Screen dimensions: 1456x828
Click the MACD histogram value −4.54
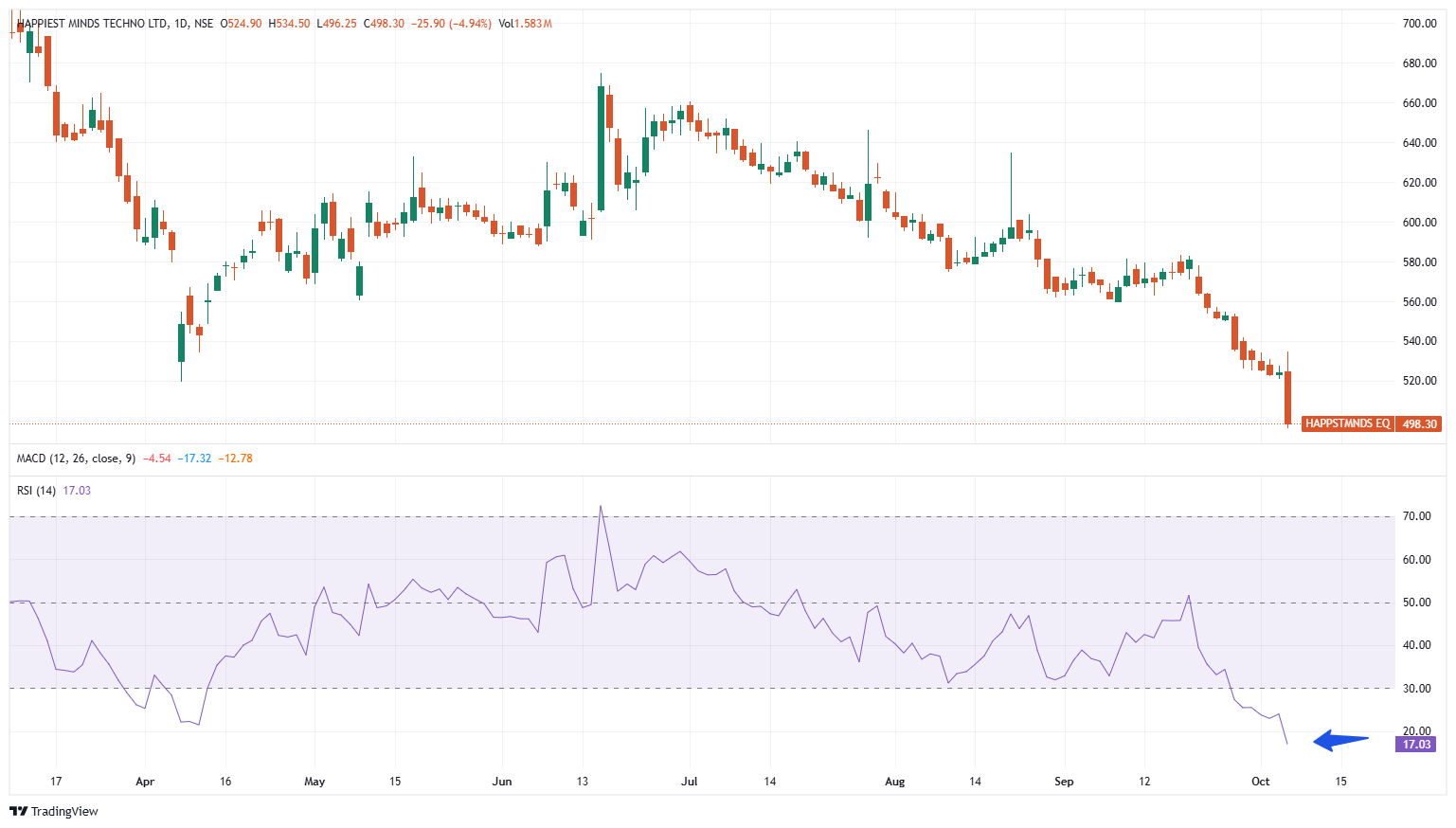point(156,459)
